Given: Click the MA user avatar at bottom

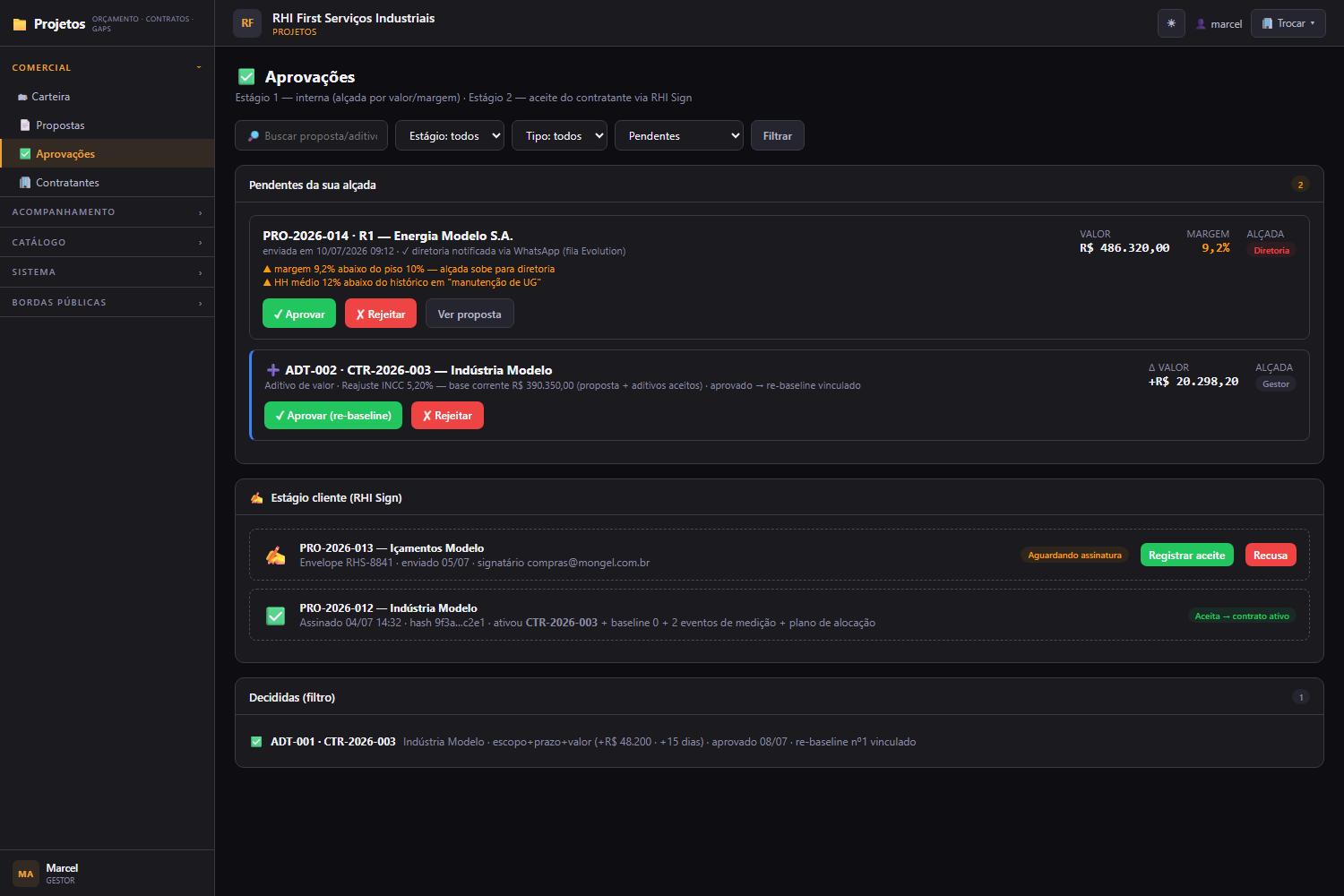Looking at the screenshot, I should pos(26,874).
